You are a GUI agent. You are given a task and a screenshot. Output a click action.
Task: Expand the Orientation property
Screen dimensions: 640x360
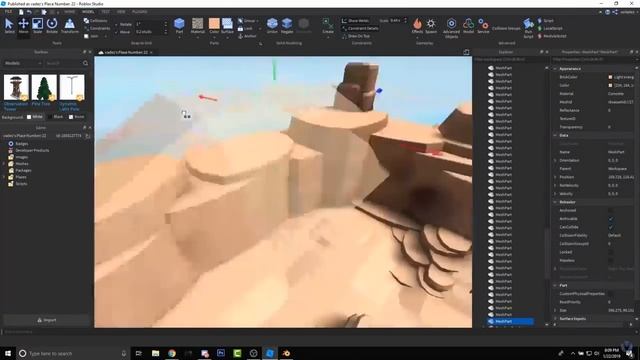point(555,160)
